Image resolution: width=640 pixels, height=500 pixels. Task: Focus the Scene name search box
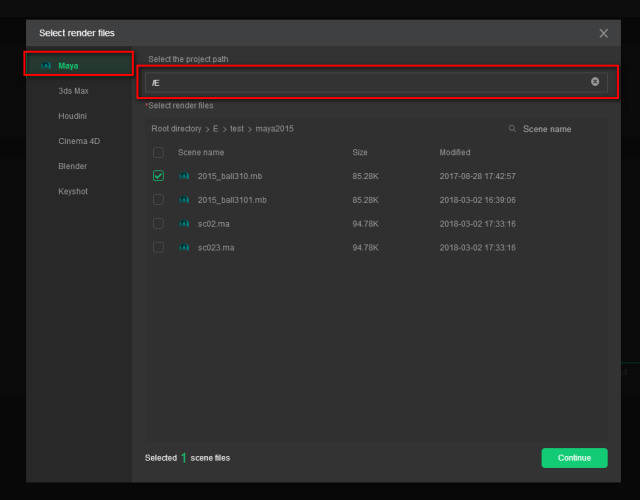pos(547,129)
